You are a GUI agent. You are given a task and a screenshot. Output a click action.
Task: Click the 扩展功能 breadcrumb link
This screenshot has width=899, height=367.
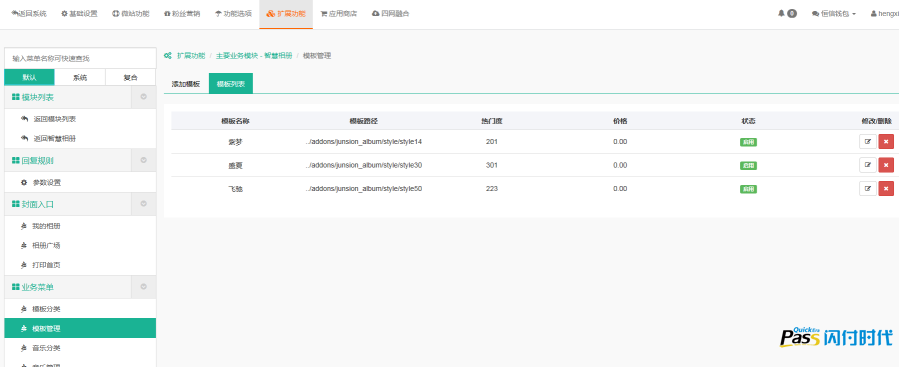tap(191, 56)
